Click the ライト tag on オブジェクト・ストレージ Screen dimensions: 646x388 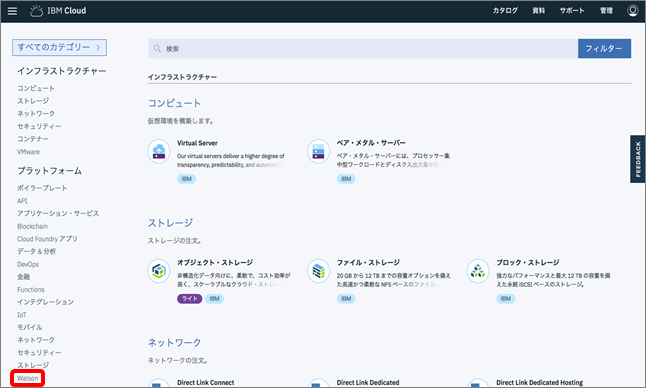[x=190, y=299]
